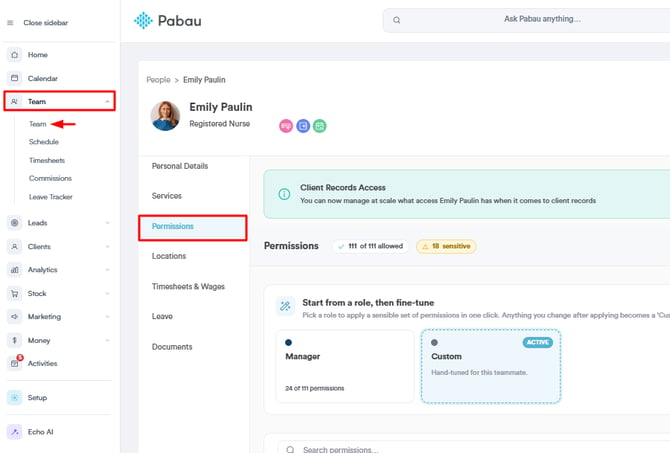Switch to the Timesheets & Wages tab
The image size is (670, 453).
188,286
